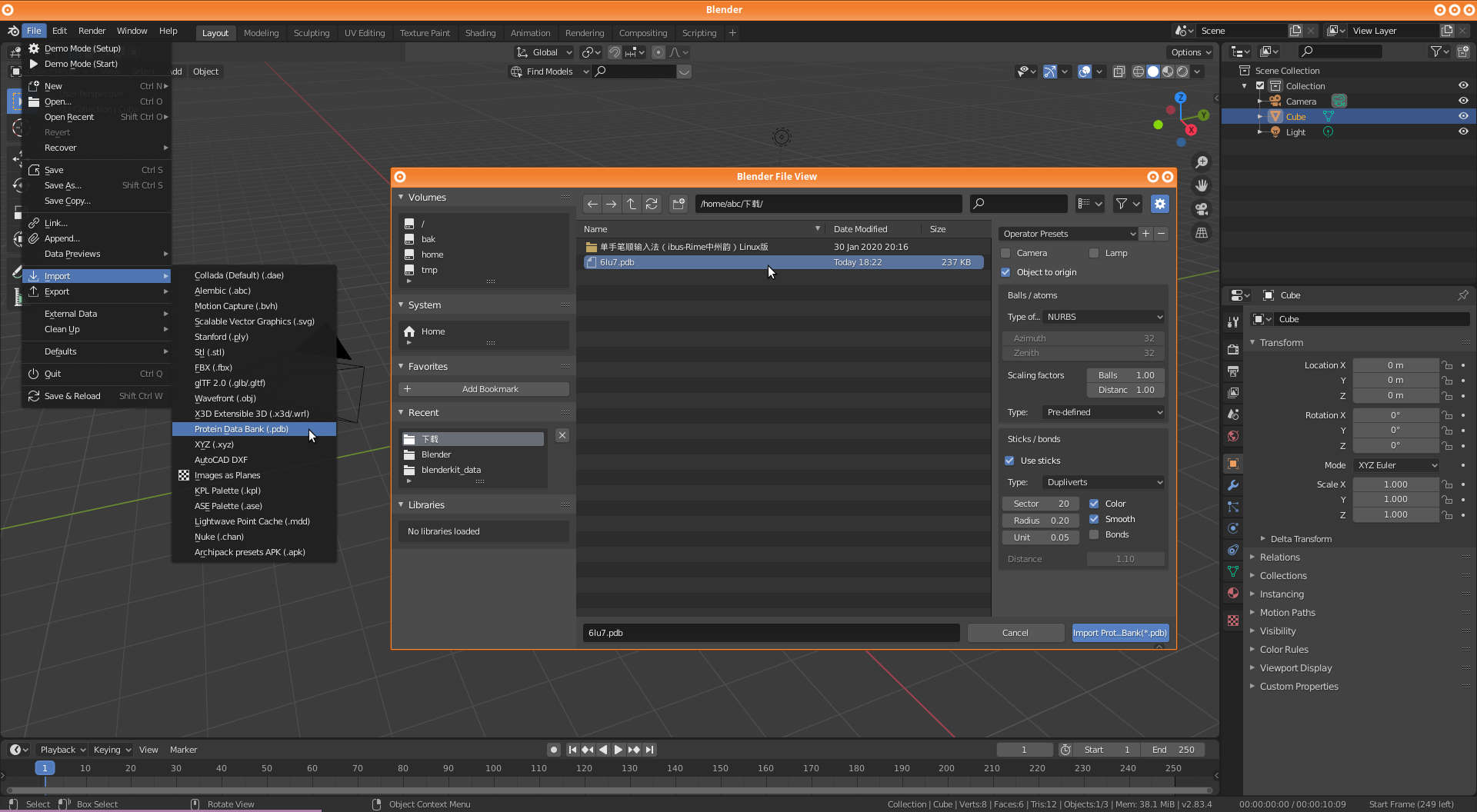1477x812 pixels.
Task: Hide Light in outliner viewport
Action: coord(1463,132)
